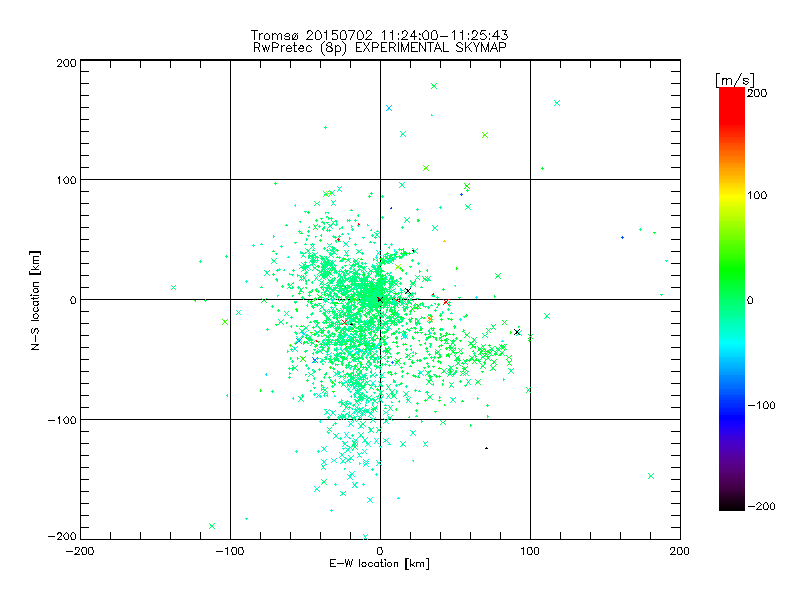800x600 pixels.
Task: Click the x-axis tick label '200'
Action: (680, 551)
